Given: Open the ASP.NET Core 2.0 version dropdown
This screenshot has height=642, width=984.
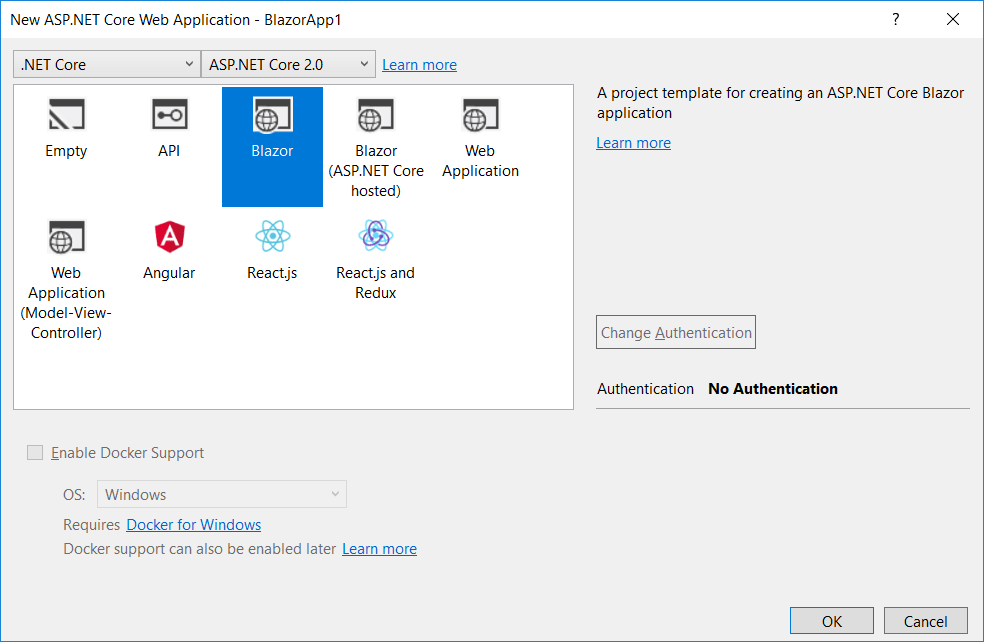Looking at the screenshot, I should click(288, 63).
